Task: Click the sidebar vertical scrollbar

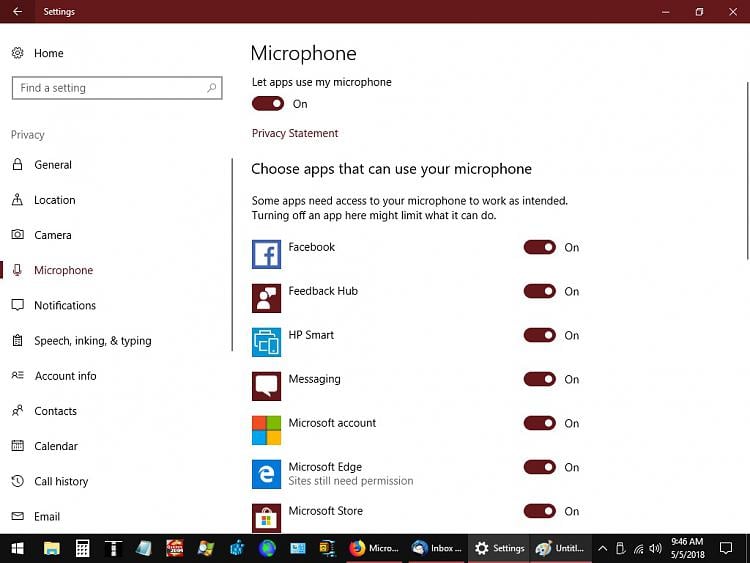Action: click(x=232, y=254)
